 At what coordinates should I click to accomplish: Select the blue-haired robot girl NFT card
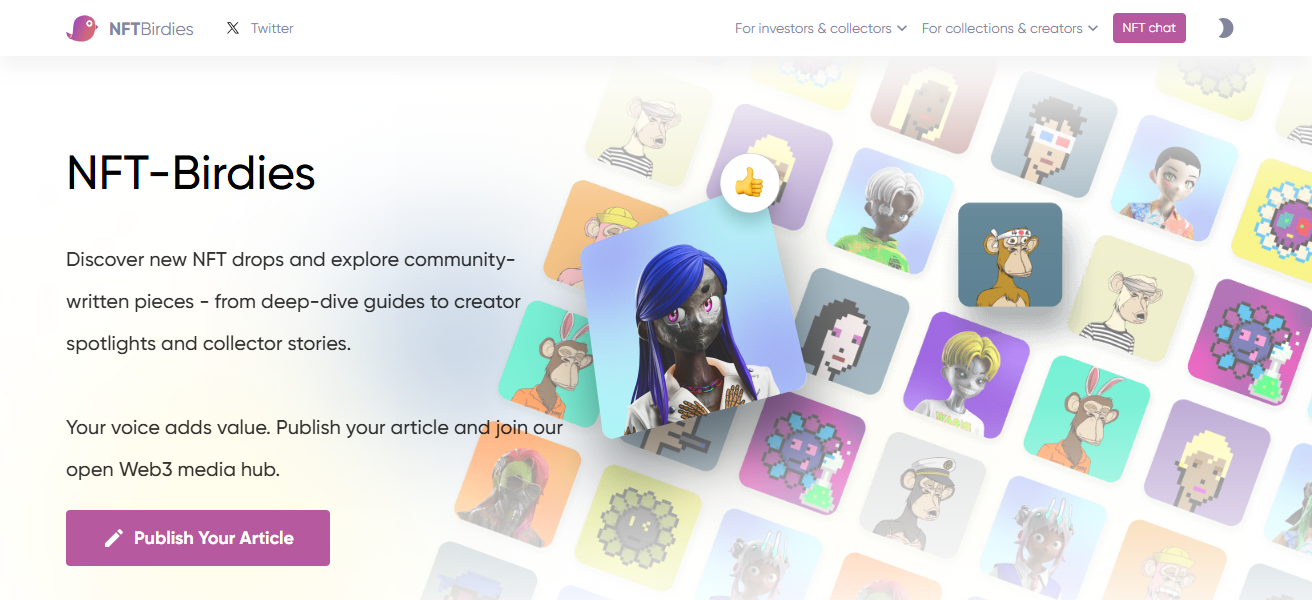[x=692, y=320]
